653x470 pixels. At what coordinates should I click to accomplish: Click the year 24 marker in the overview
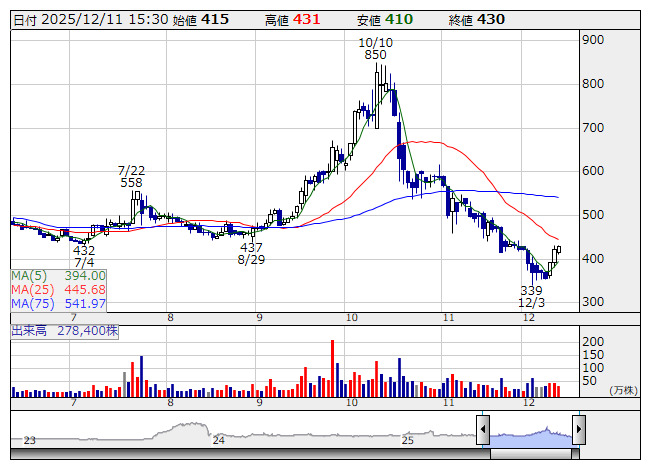pyautogui.click(x=219, y=440)
